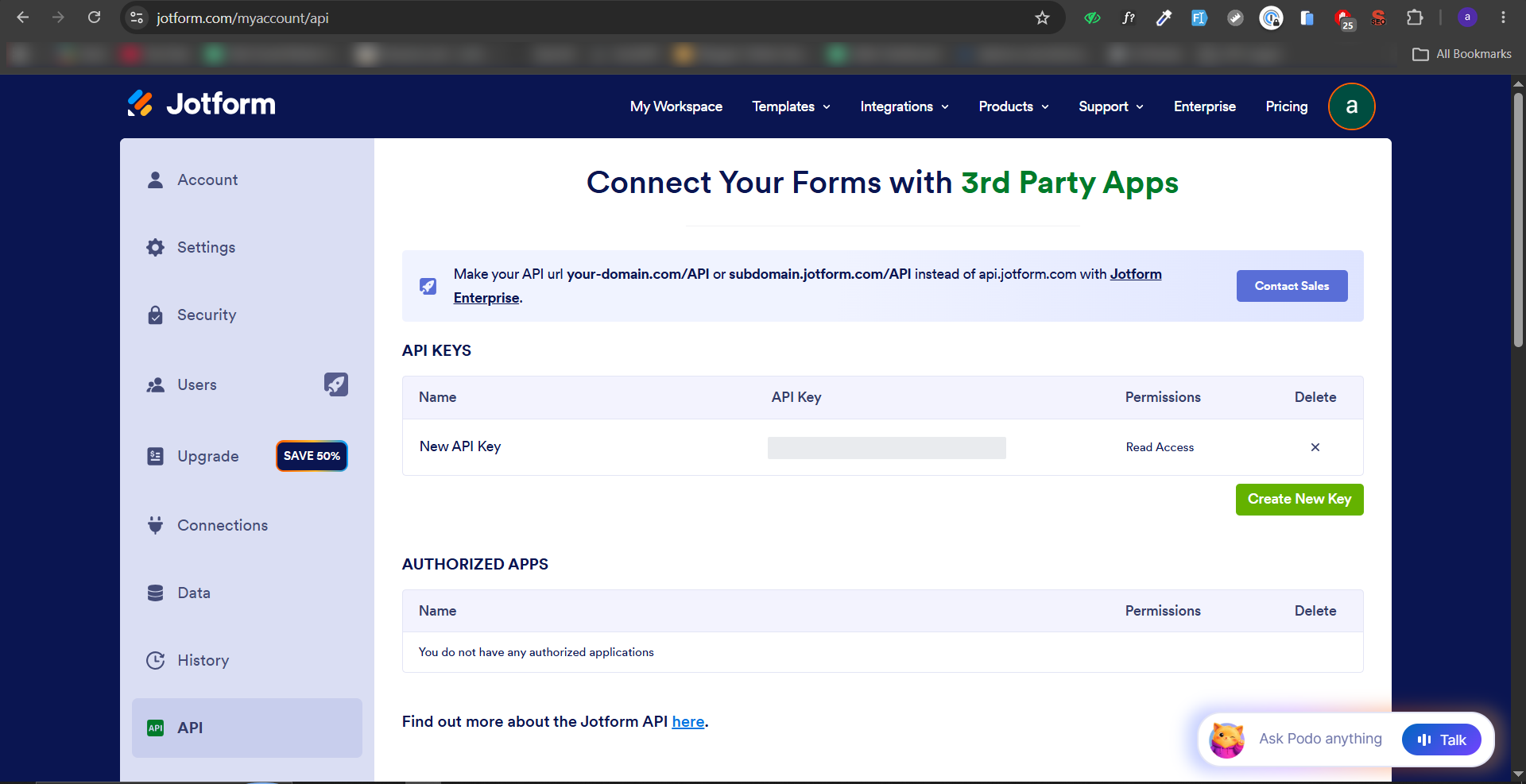
Task: Click the Connections plug icon
Action: click(x=156, y=525)
